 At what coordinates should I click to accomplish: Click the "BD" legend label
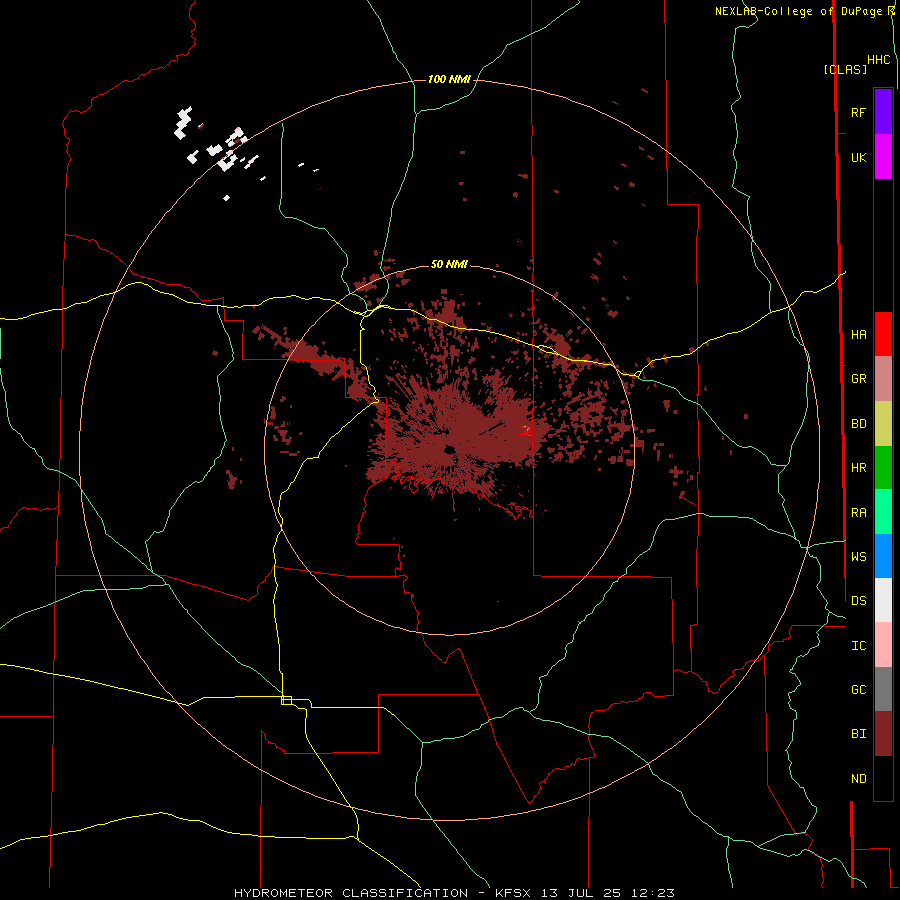[858, 424]
